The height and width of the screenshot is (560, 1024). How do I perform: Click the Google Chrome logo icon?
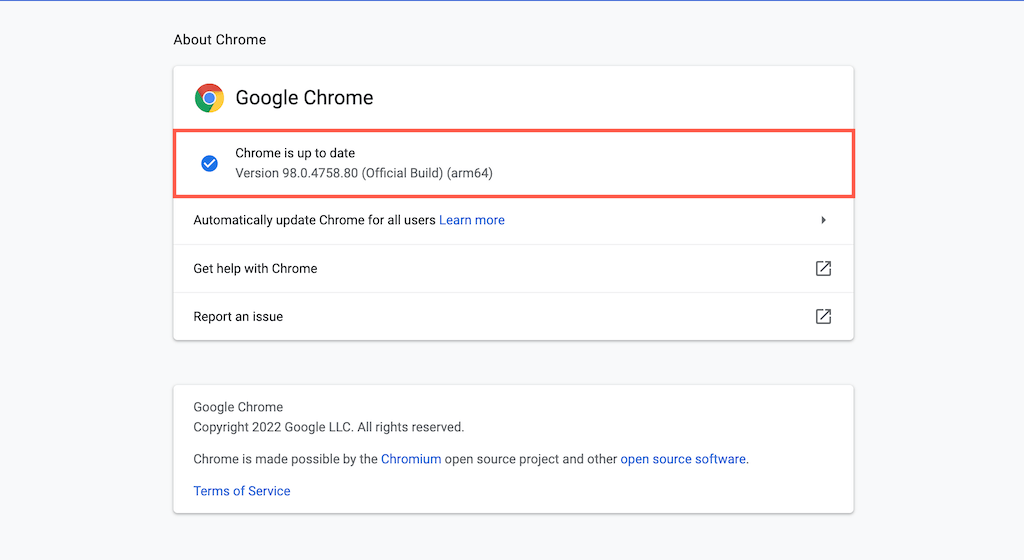coord(209,98)
